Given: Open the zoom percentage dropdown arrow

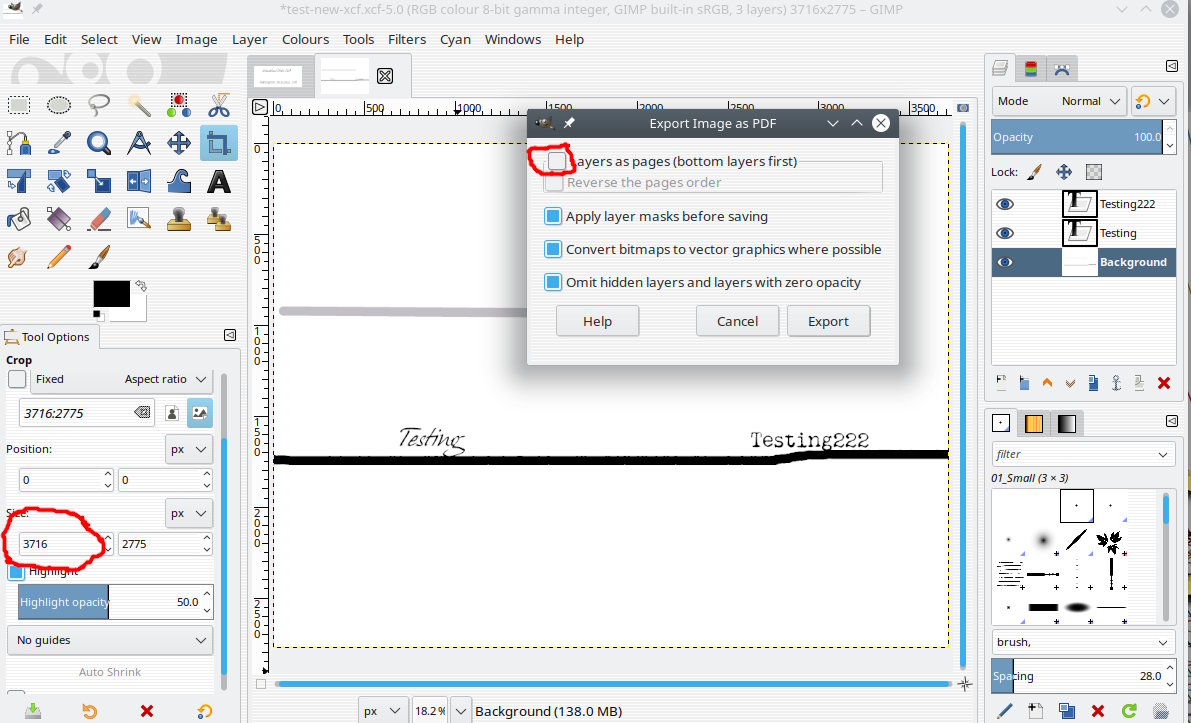Looking at the screenshot, I should [x=460, y=711].
